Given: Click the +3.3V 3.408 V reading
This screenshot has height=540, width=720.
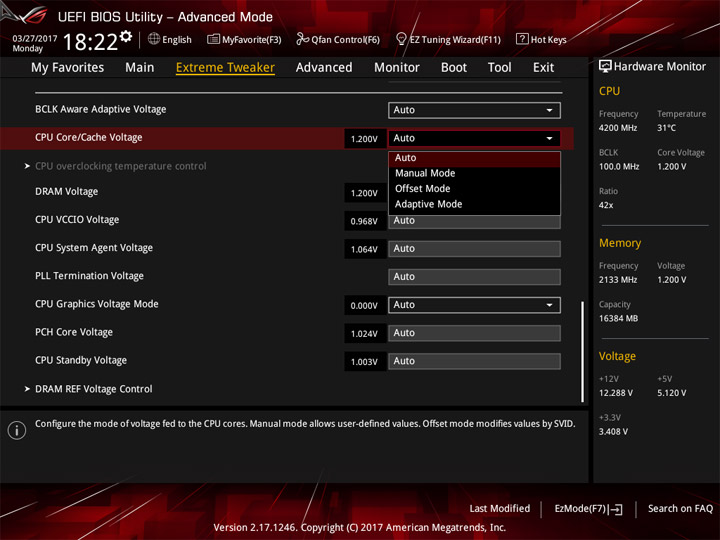Looking at the screenshot, I should 613,432.
